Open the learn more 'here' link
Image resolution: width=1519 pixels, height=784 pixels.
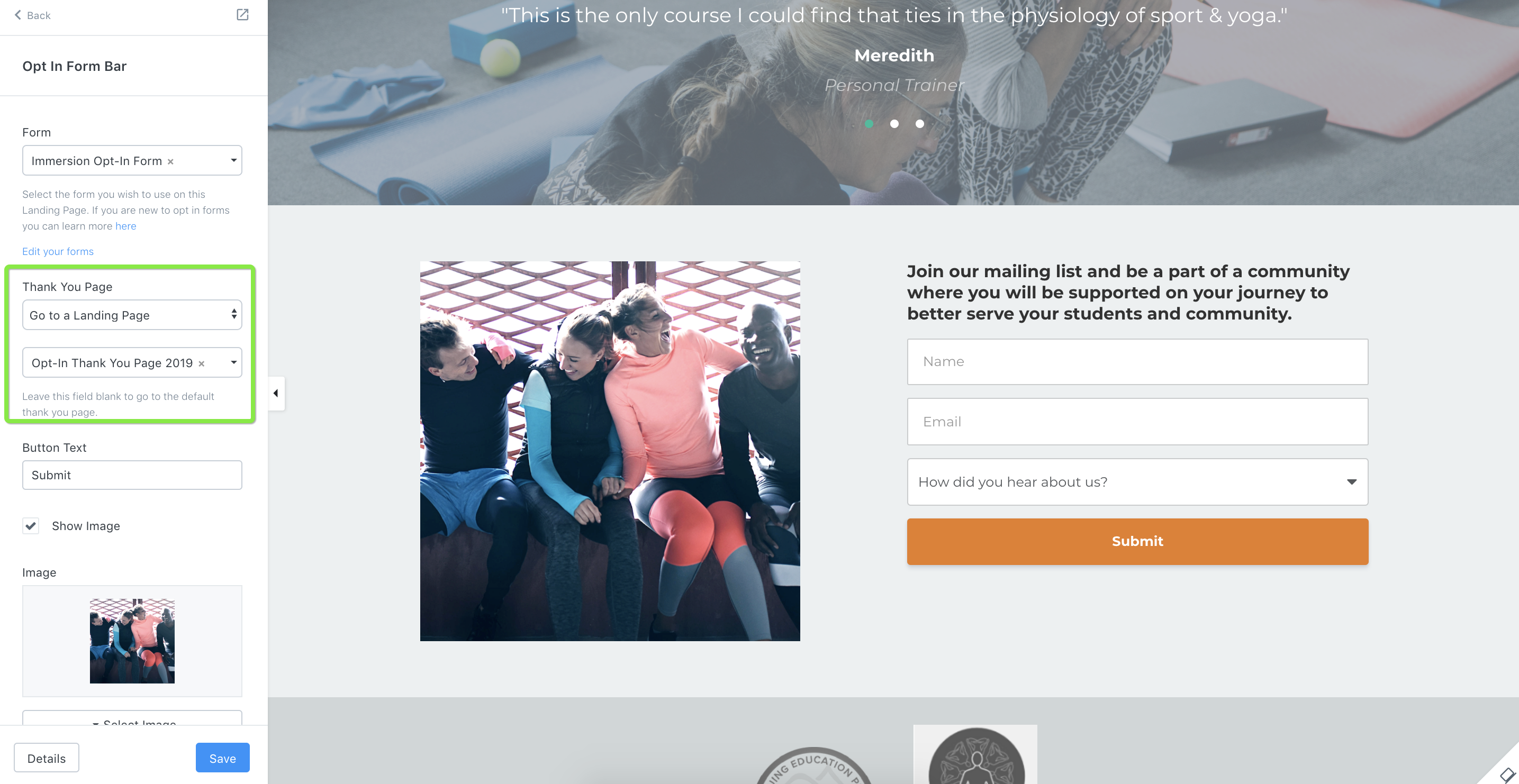pos(125,226)
